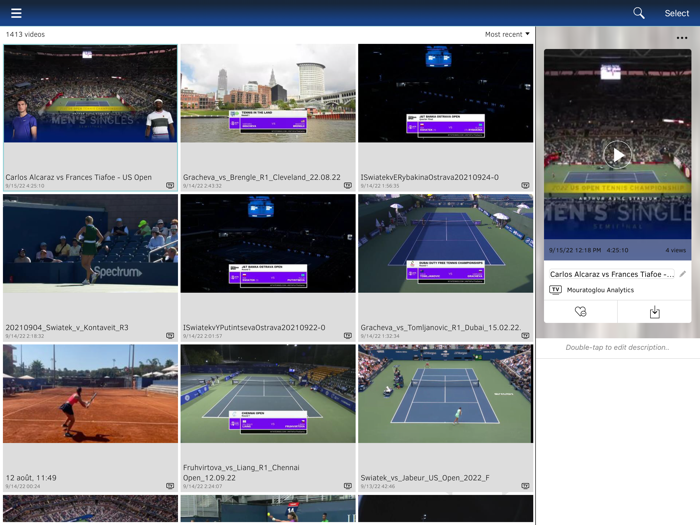This screenshot has width=700, height=525.
Task: Tap the heart favorite icon
Action: click(x=580, y=312)
